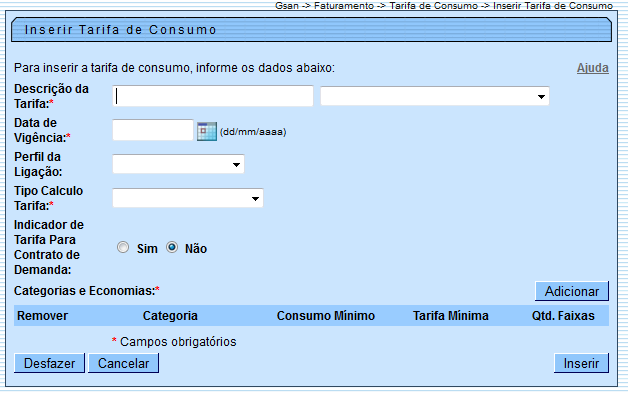
Task: Click the Categoria column header
Action: click(x=170, y=316)
